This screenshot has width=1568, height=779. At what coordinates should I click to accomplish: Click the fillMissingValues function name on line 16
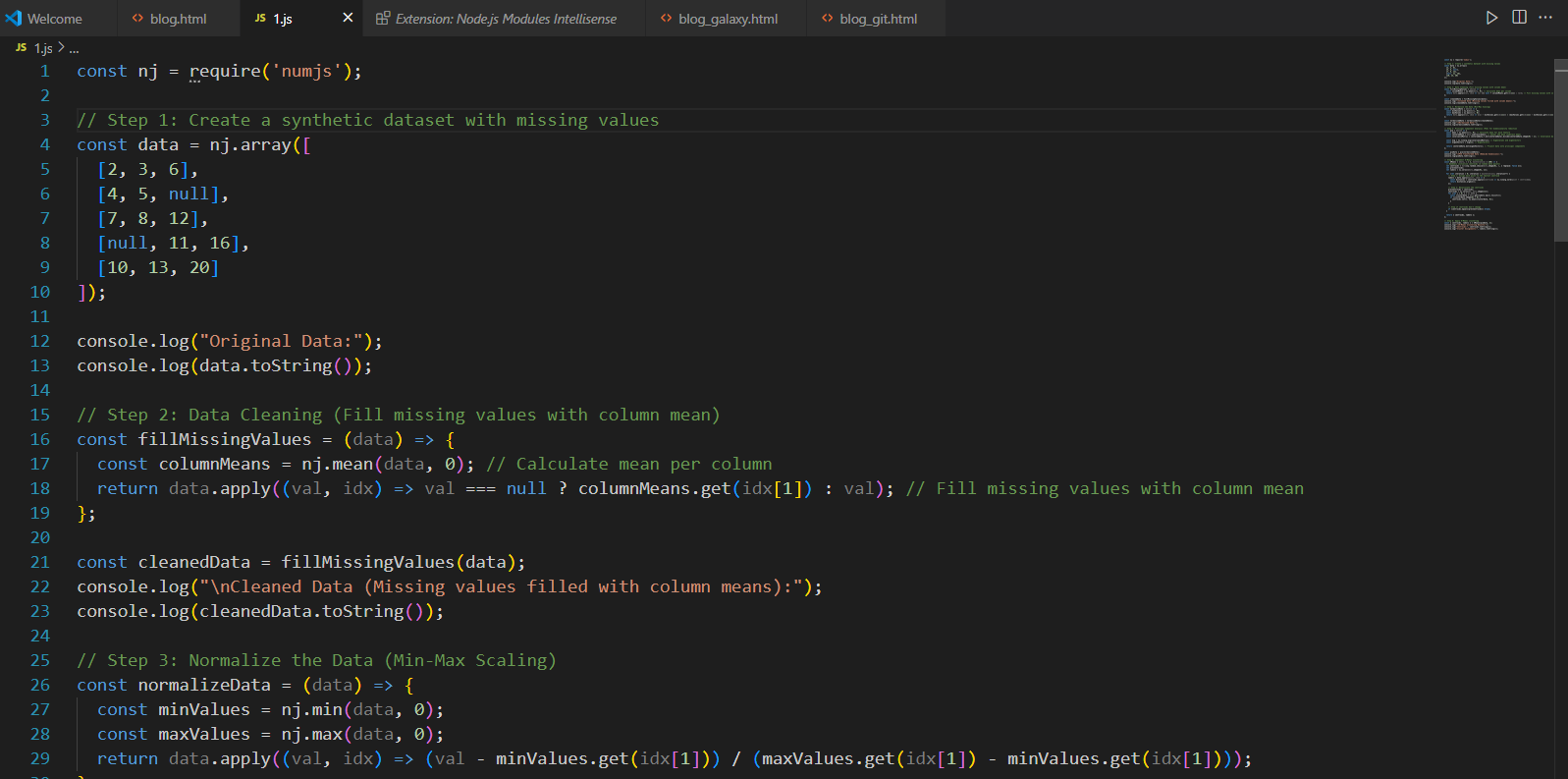click(x=225, y=439)
